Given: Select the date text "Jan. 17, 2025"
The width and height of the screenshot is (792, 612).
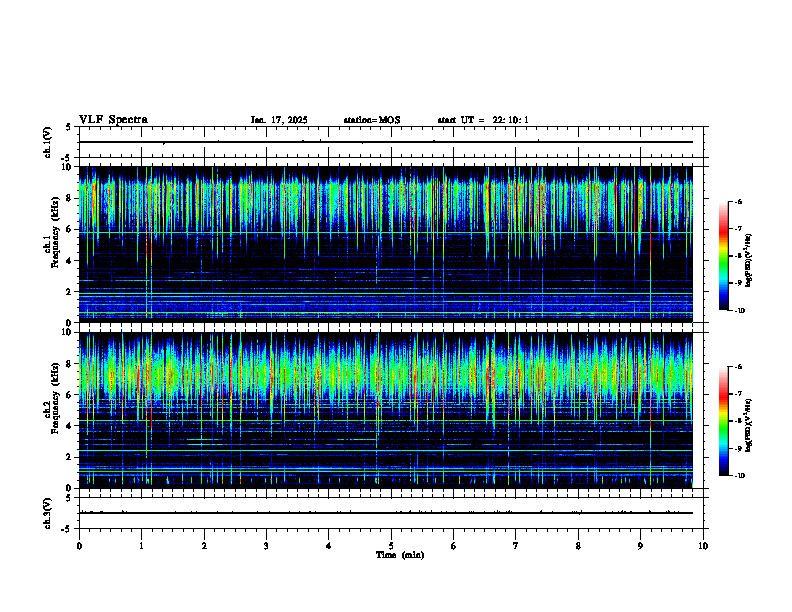Looking at the screenshot, I should coord(279,120).
